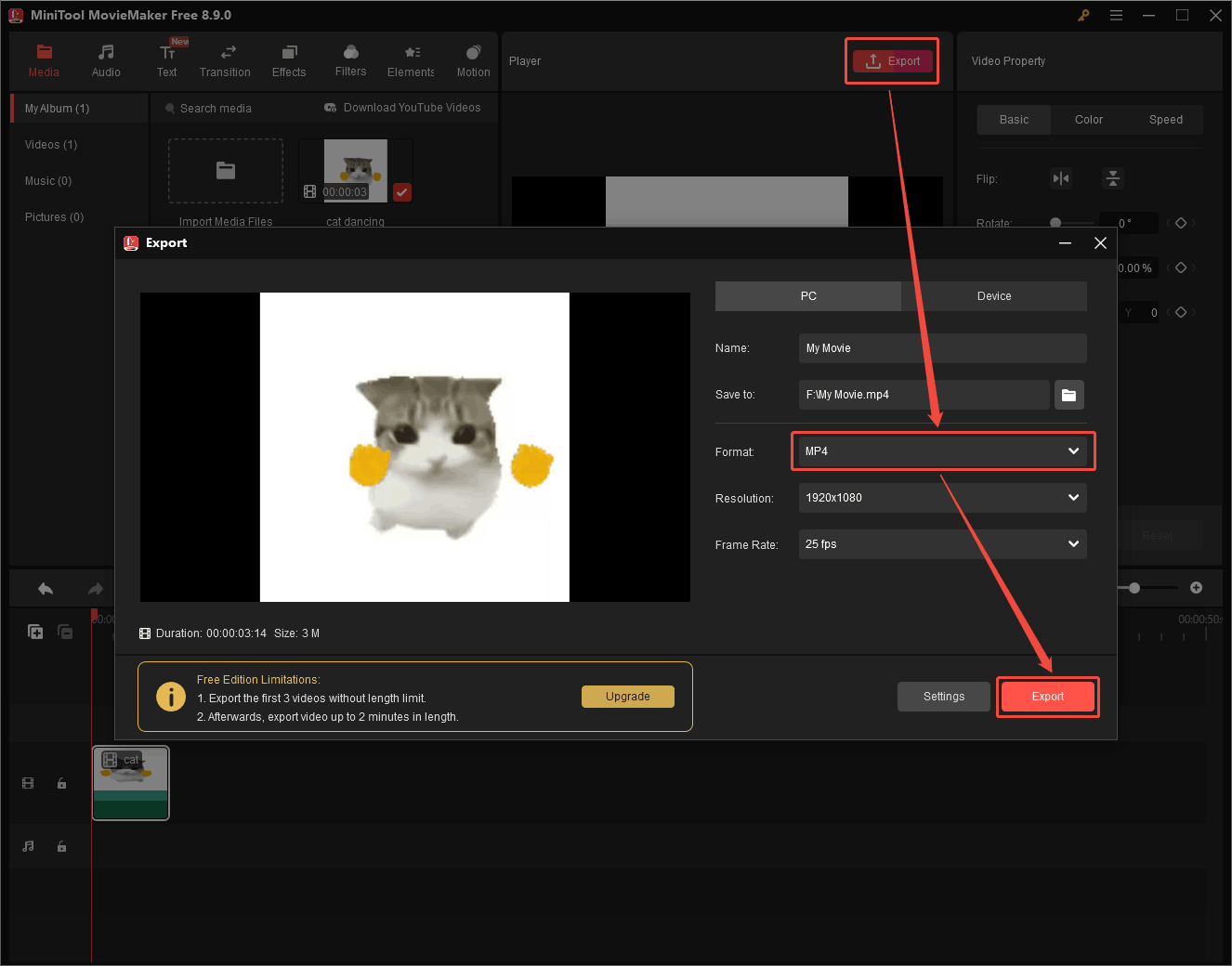
Task: Click the redo arrow above timeline
Action: coord(95,588)
